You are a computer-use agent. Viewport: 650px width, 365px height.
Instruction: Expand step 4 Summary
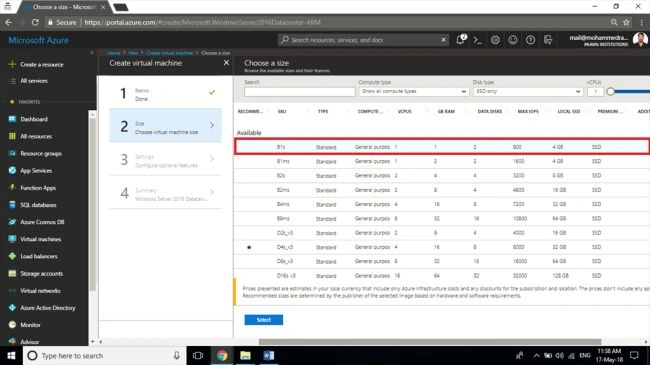(x=165, y=192)
